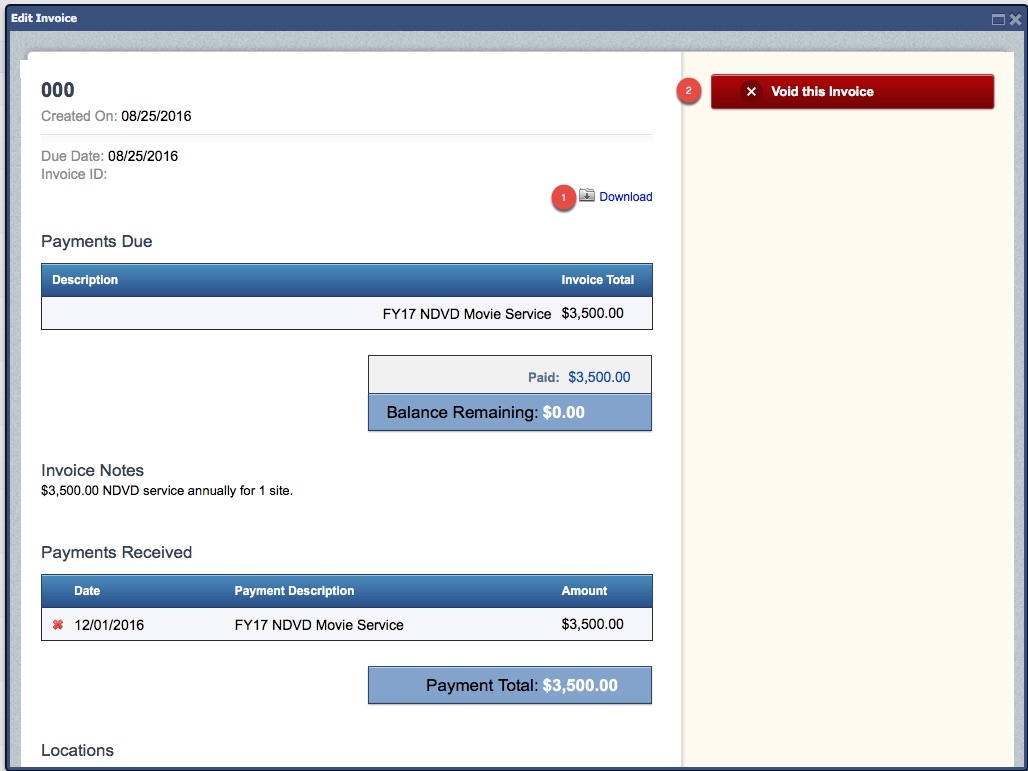
Task: Click the Paid $3,500.00 amount
Action: point(599,377)
